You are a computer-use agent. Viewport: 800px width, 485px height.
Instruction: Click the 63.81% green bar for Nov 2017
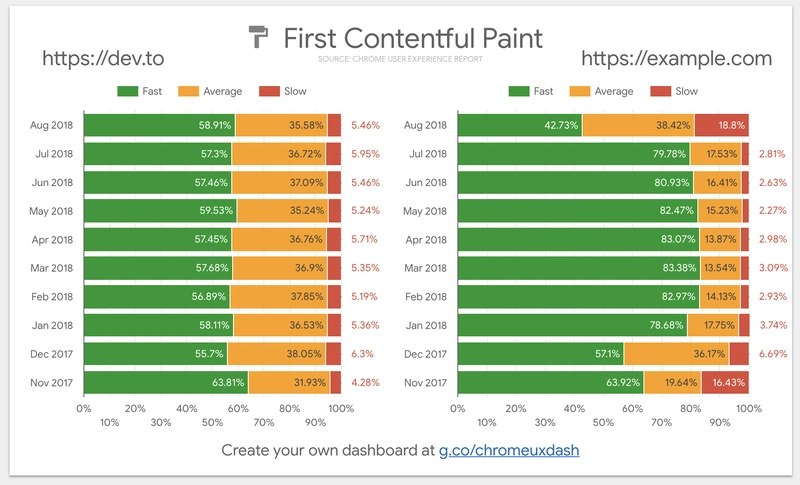point(166,382)
